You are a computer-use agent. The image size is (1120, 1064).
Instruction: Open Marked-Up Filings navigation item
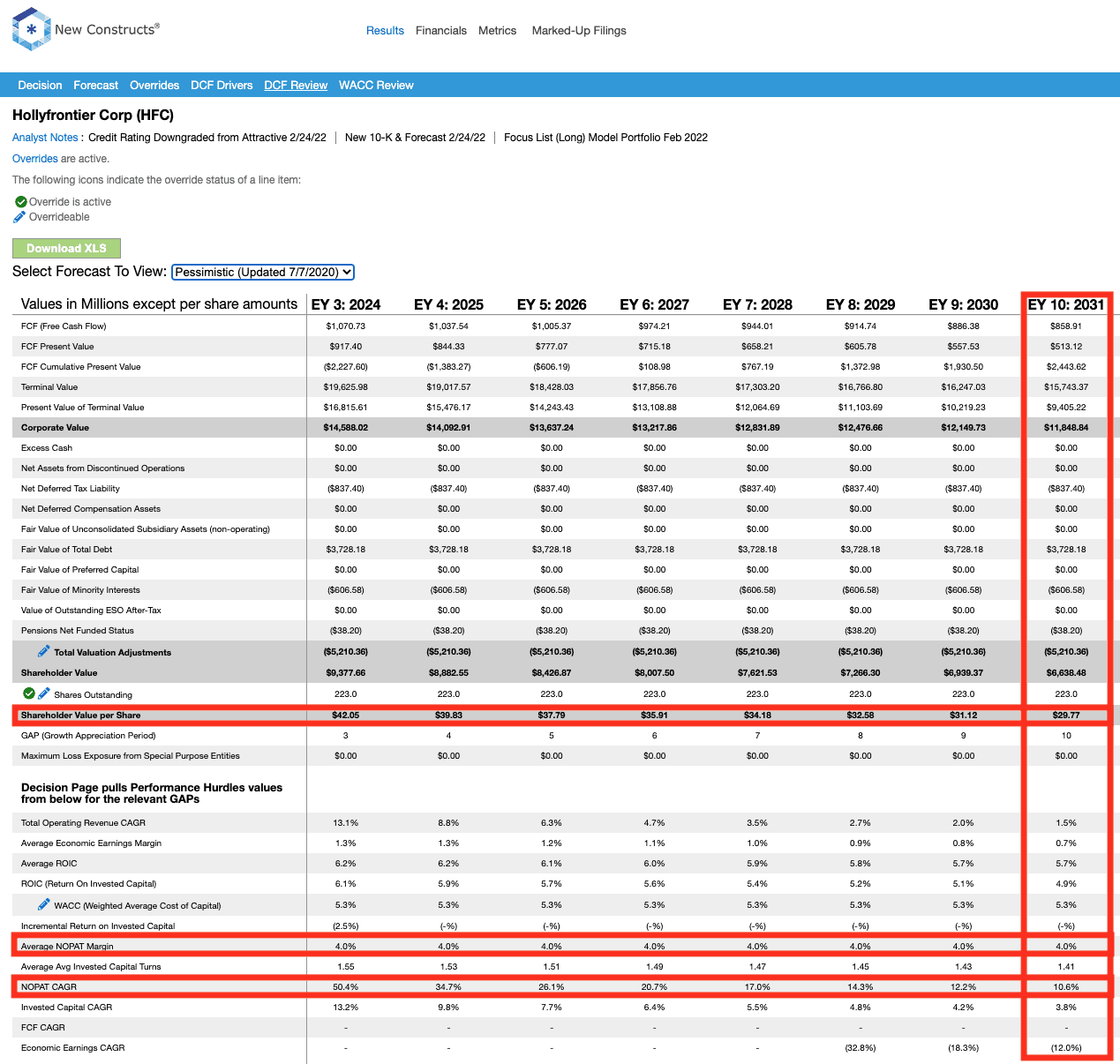(x=579, y=30)
